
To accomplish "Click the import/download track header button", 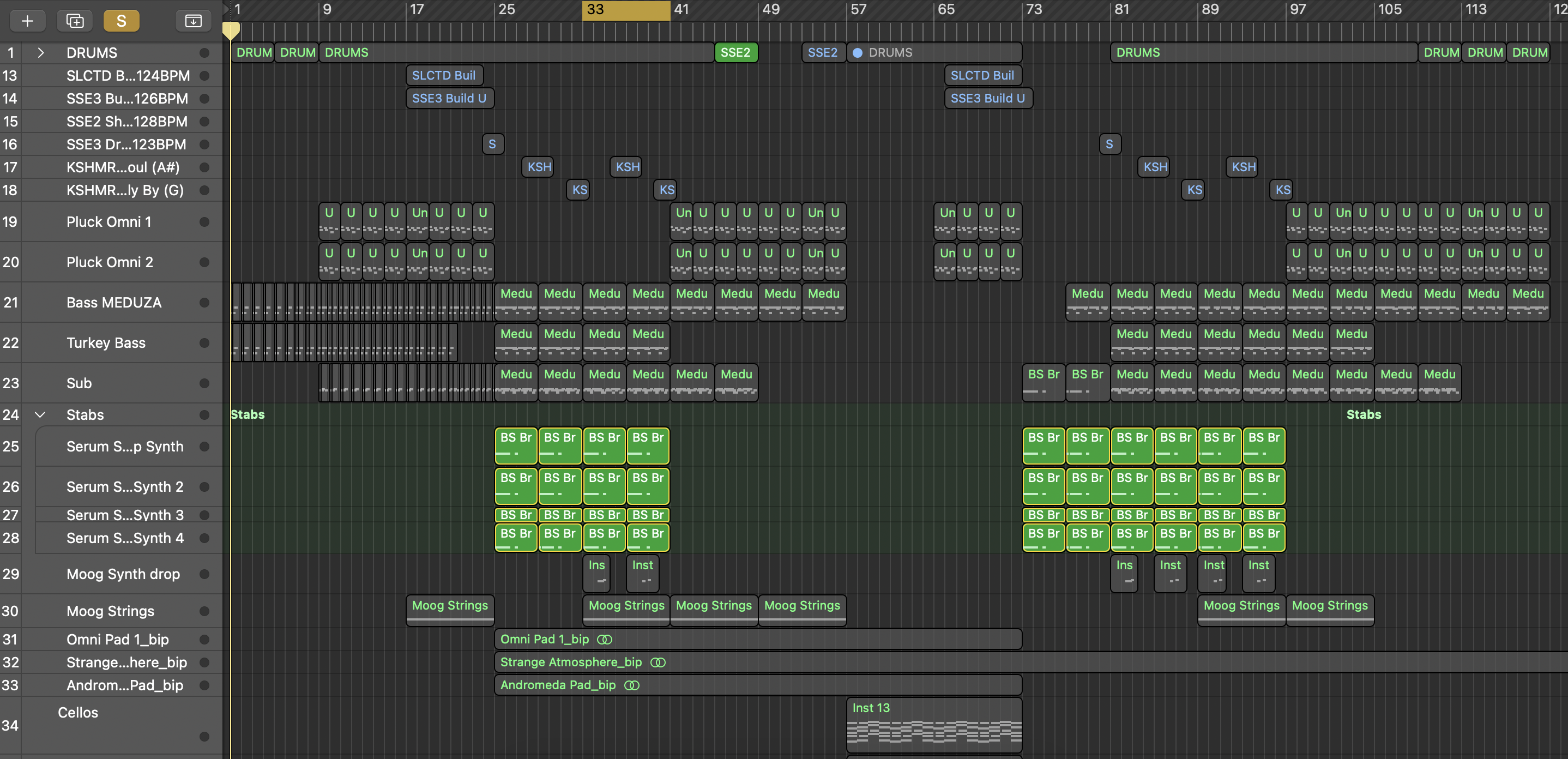I will point(193,21).
